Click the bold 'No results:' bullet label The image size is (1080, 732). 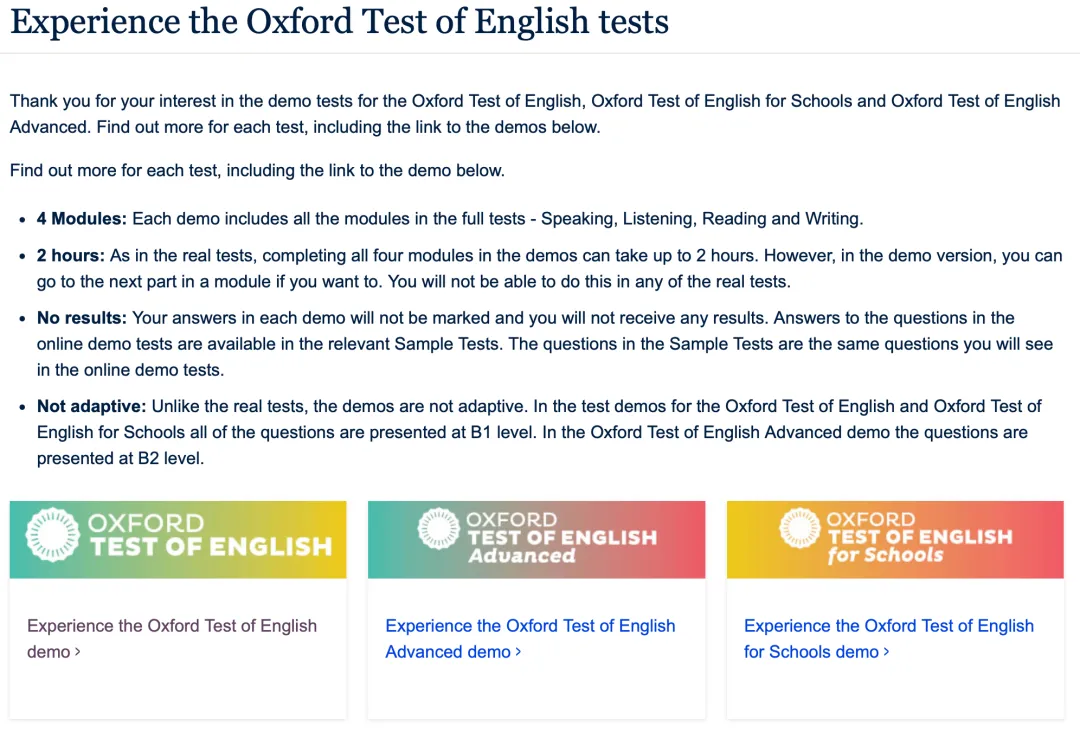82,318
